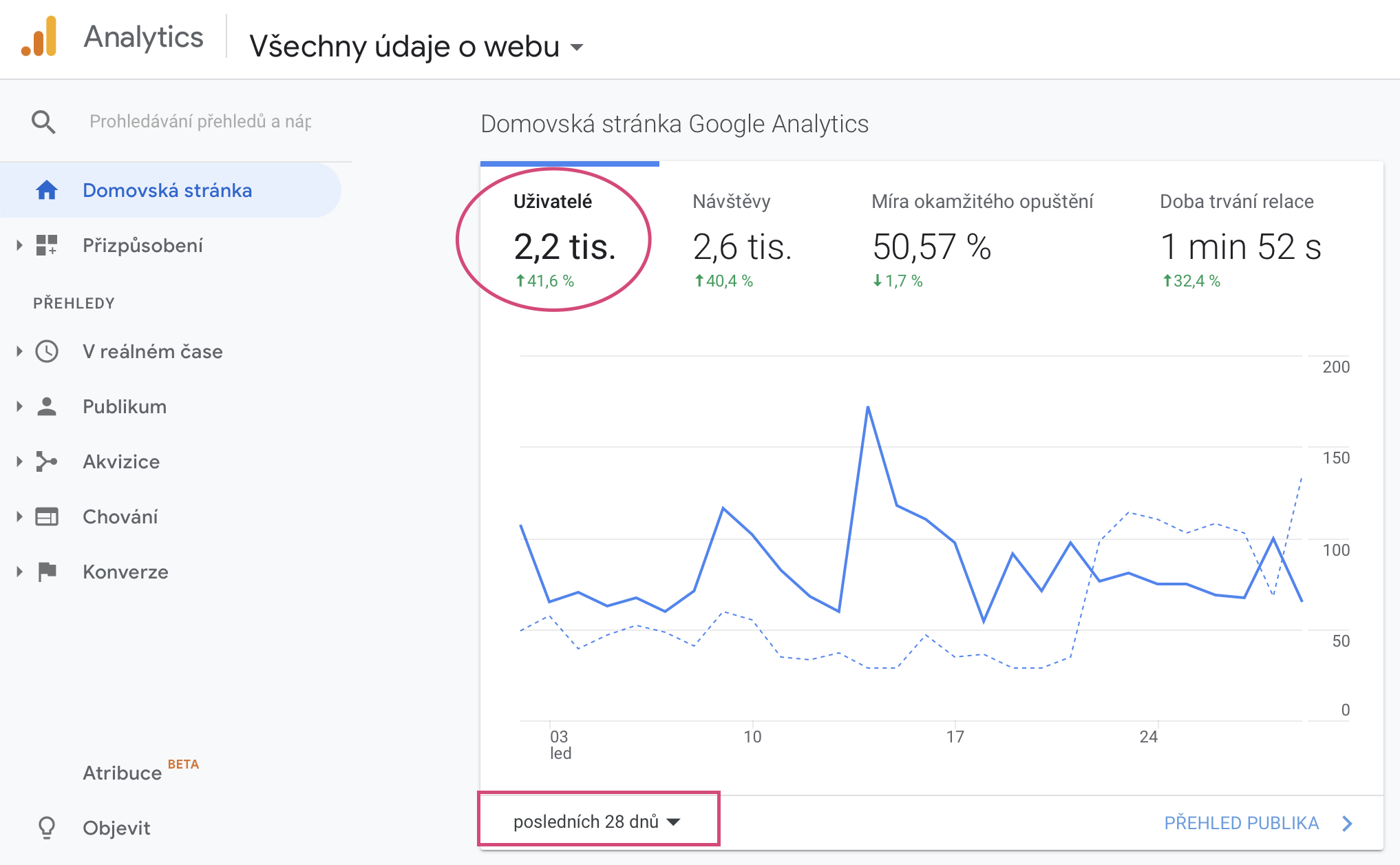Screen dimensions: 1400x865
Task: Click the person icon for Publikum
Action: 47,406
